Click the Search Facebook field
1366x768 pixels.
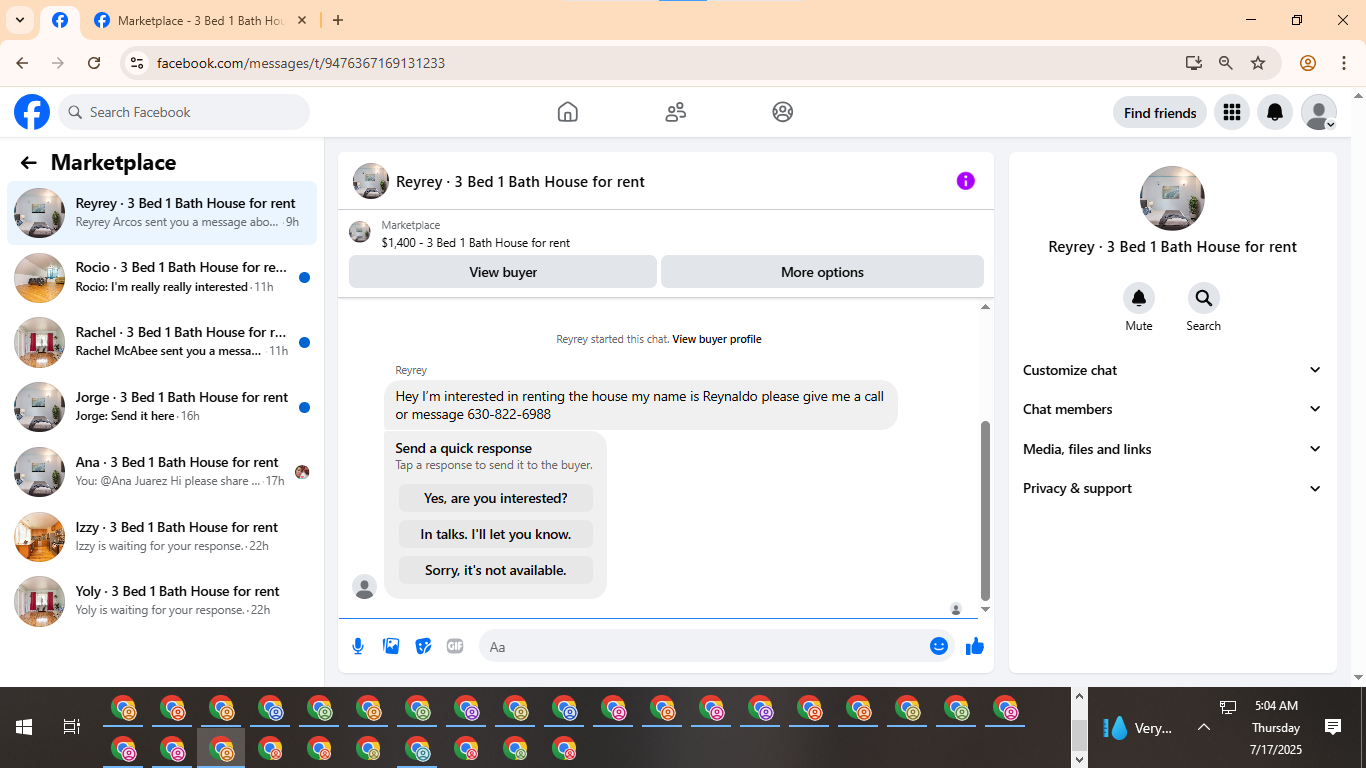click(184, 112)
